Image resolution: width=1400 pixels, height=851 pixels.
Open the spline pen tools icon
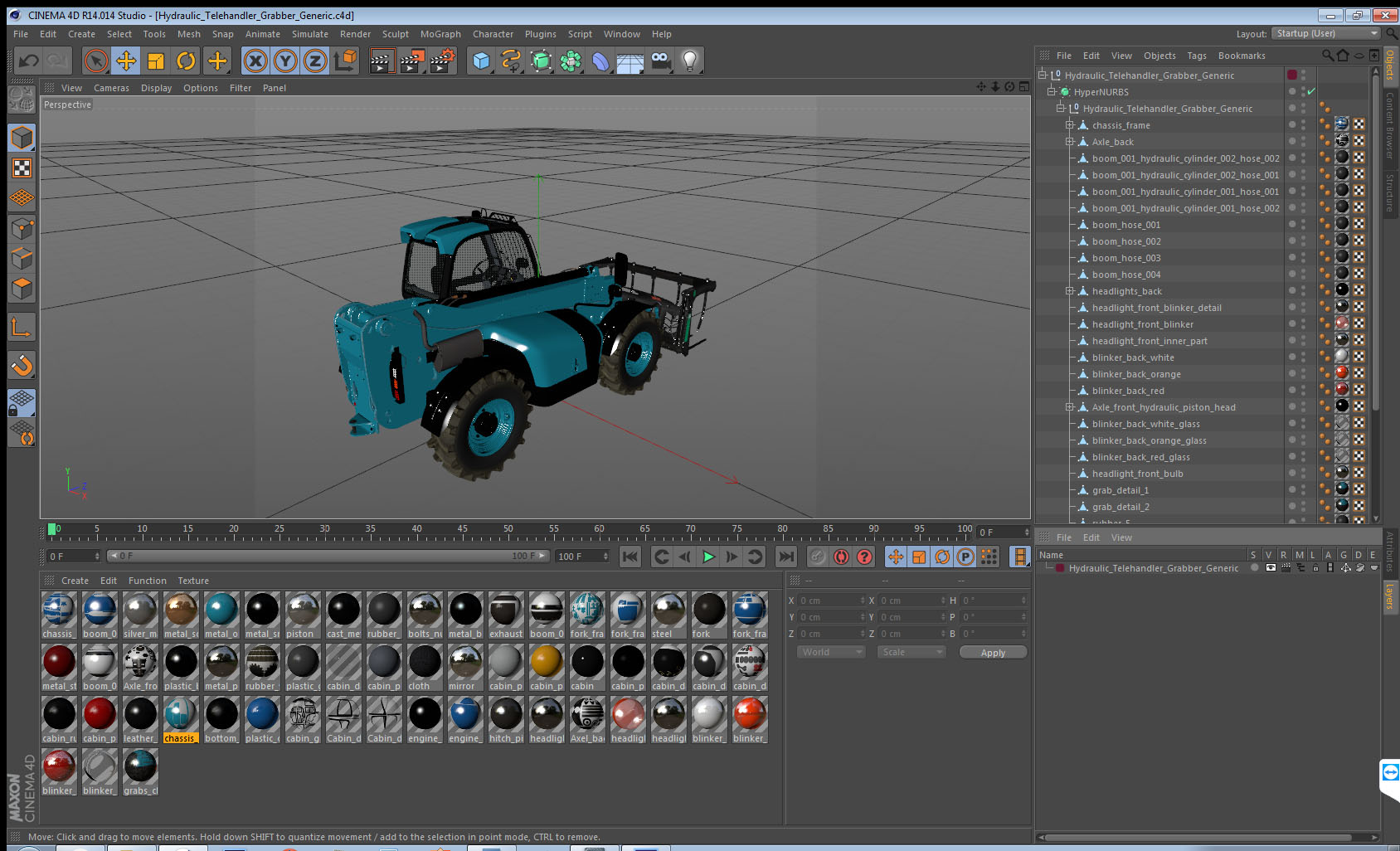511,61
